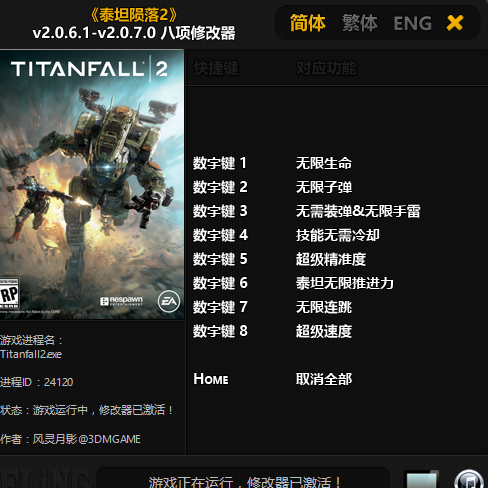
Task: Enable 超级精准度 cheat
Action: [x=331, y=259]
